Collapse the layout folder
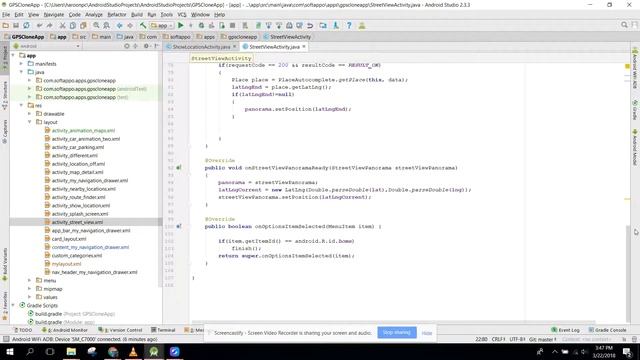Screen dimensions: 640x360 (x=29, y=122)
